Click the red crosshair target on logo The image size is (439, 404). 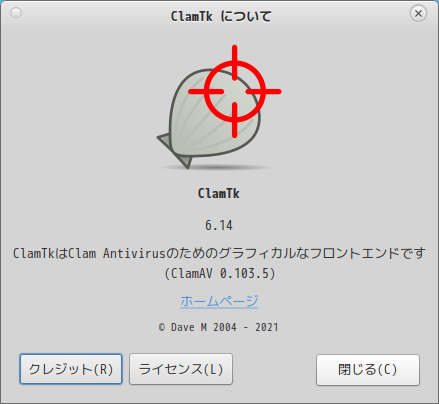click(x=235, y=91)
